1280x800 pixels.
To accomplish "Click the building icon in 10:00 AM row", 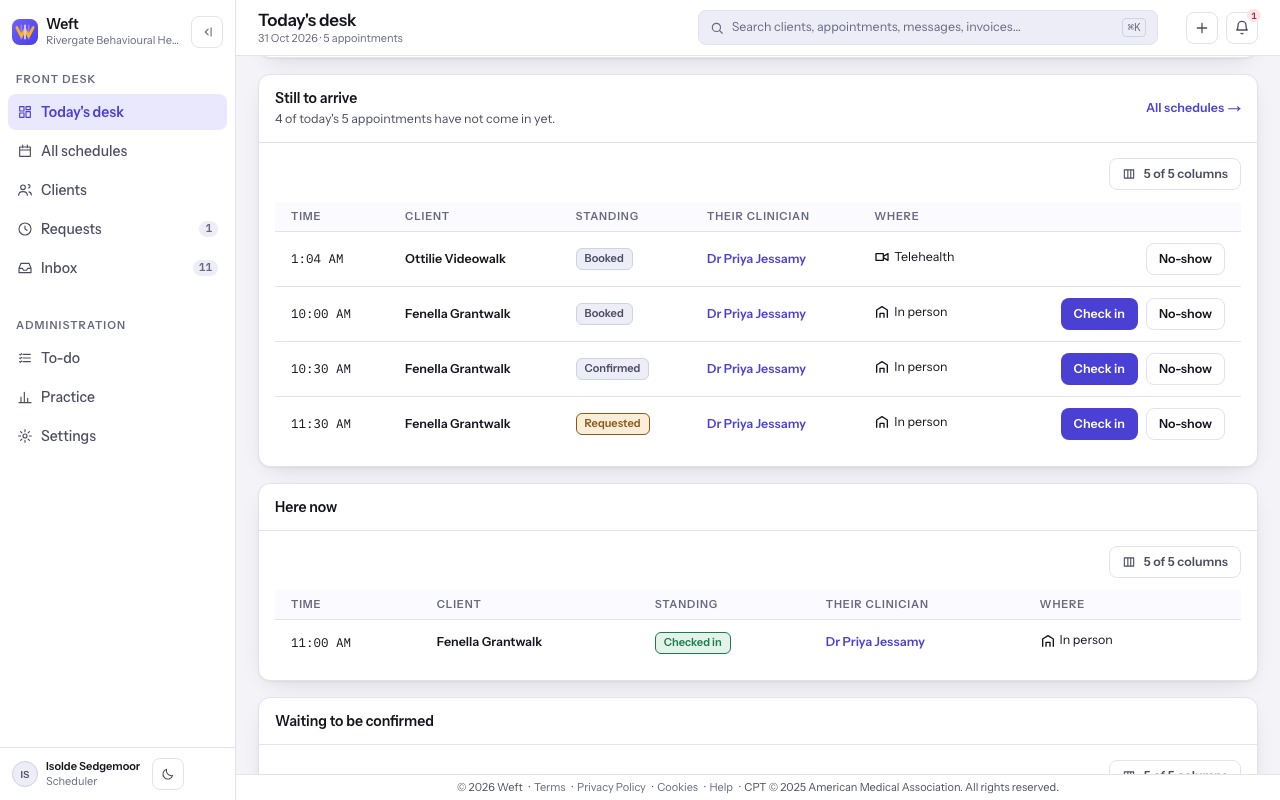I will [x=882, y=312].
